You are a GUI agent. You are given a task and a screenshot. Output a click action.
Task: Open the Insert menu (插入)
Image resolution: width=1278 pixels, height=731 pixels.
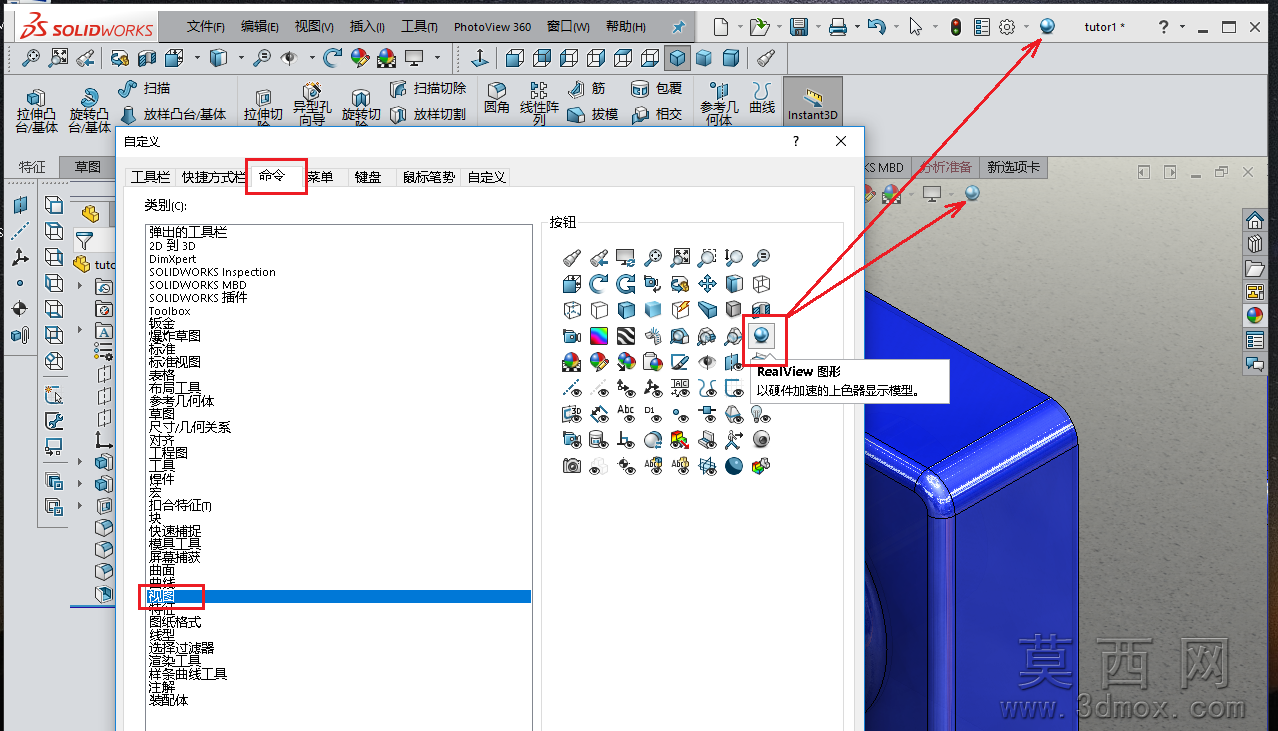(x=367, y=27)
